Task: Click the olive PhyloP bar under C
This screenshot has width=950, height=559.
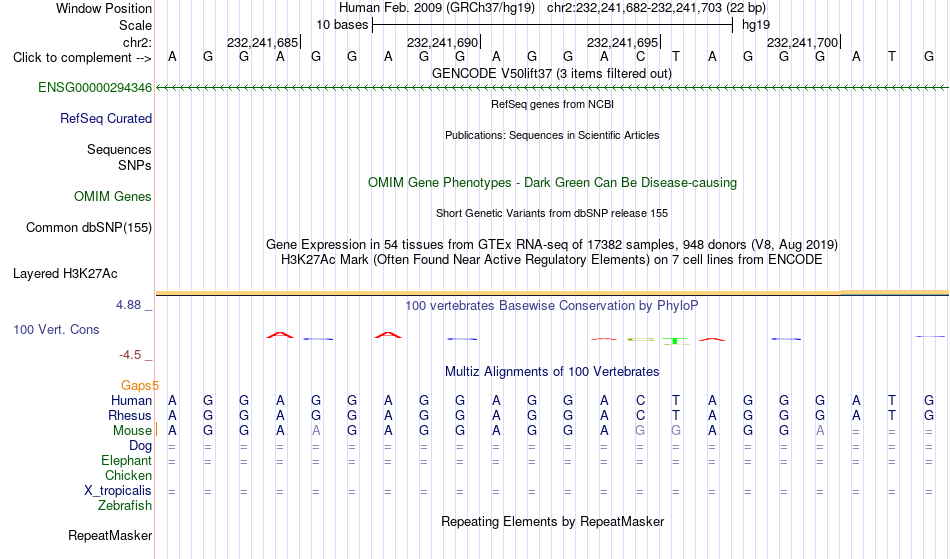Action: tap(640, 340)
